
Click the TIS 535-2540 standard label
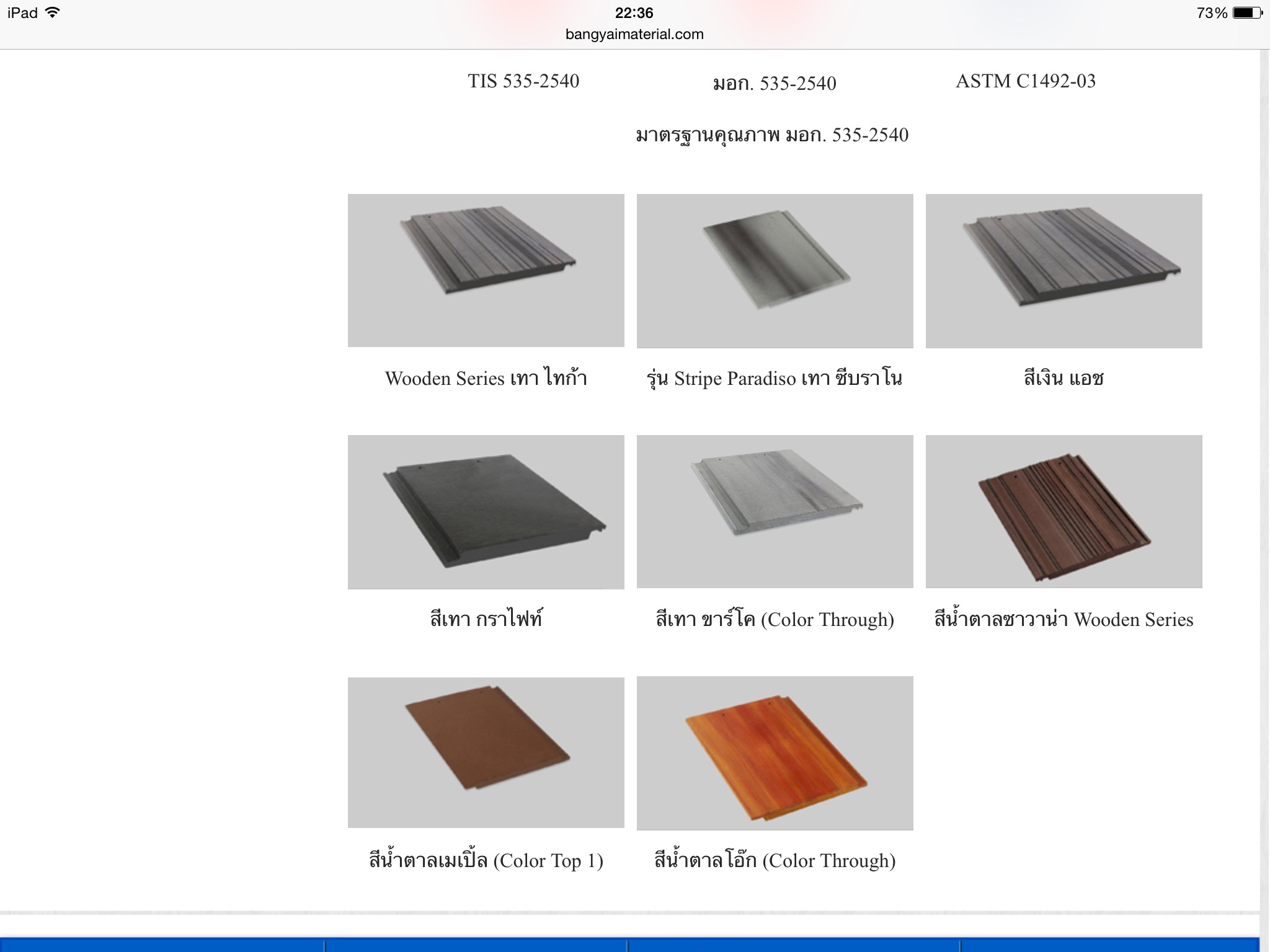click(523, 81)
